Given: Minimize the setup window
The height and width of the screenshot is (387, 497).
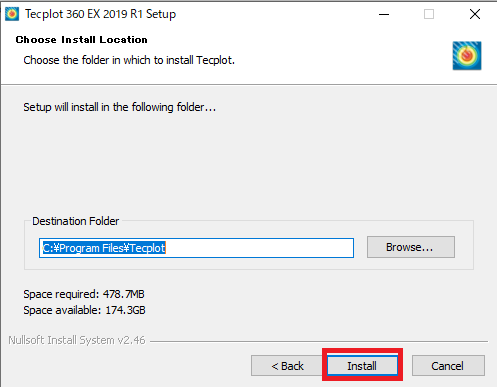Looking at the screenshot, I should 384,14.
